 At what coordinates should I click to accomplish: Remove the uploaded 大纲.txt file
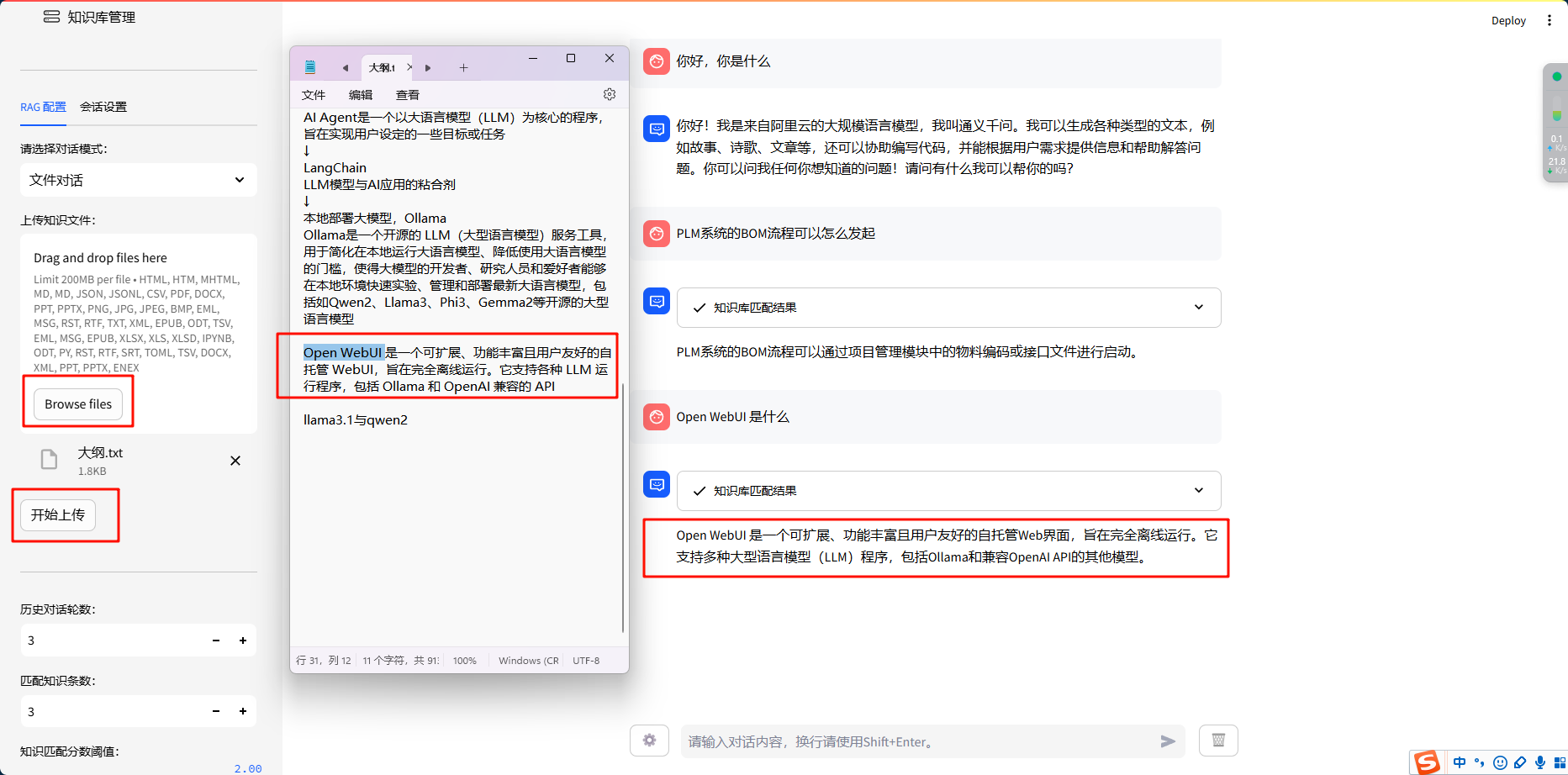click(235, 461)
